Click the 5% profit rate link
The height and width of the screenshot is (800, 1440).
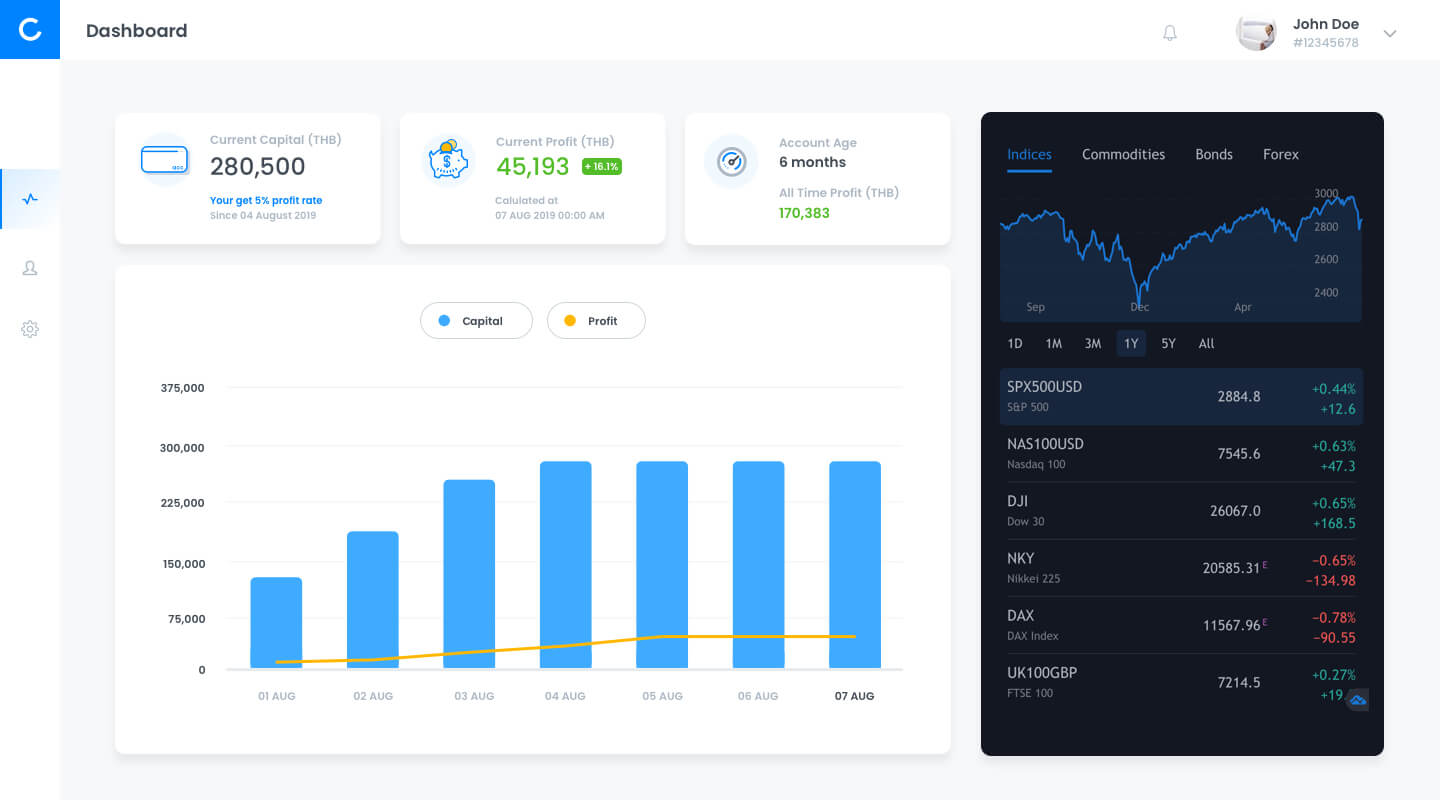point(266,200)
